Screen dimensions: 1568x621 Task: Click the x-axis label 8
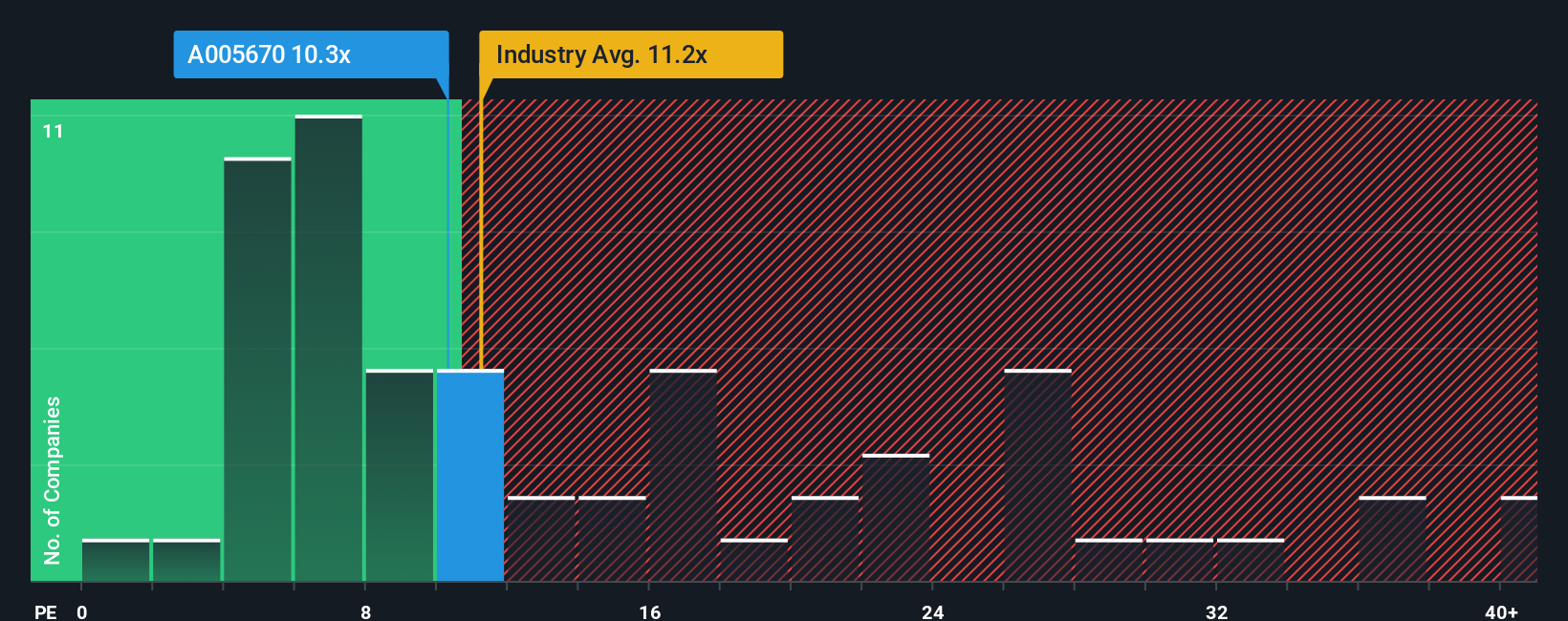(365, 611)
